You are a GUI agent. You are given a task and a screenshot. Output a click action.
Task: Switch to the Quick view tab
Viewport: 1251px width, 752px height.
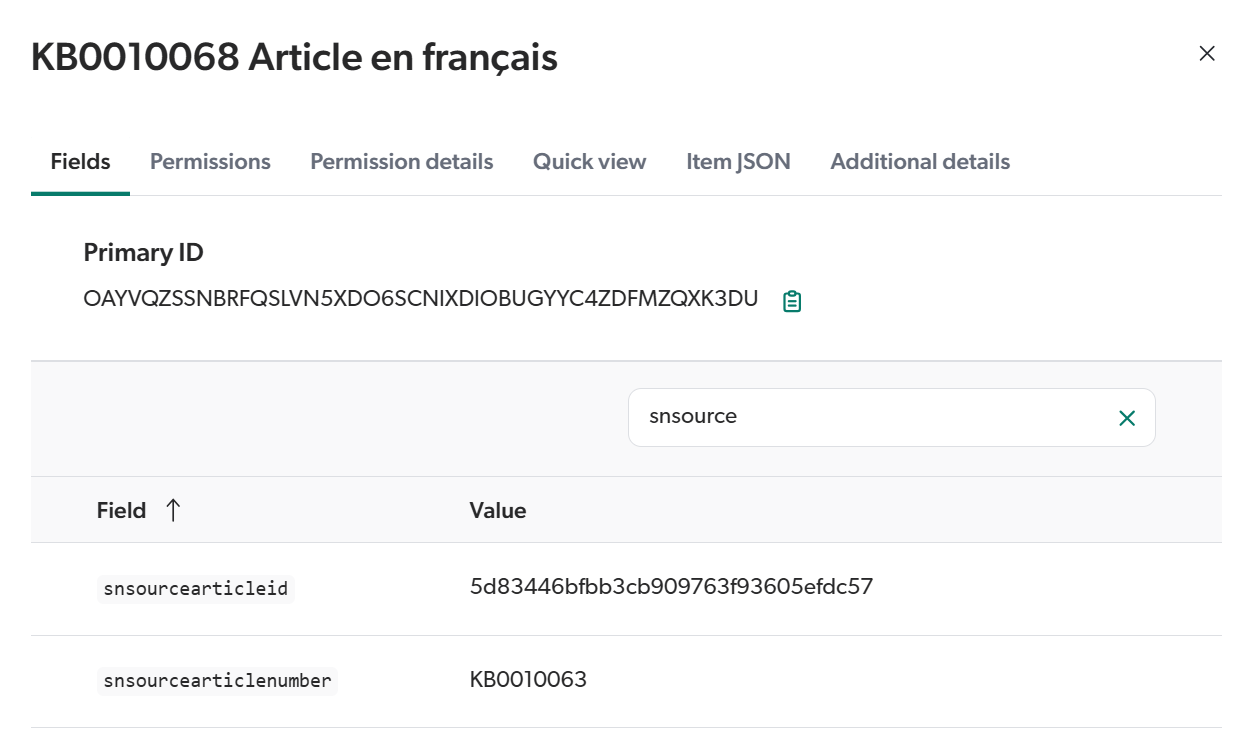[589, 162]
